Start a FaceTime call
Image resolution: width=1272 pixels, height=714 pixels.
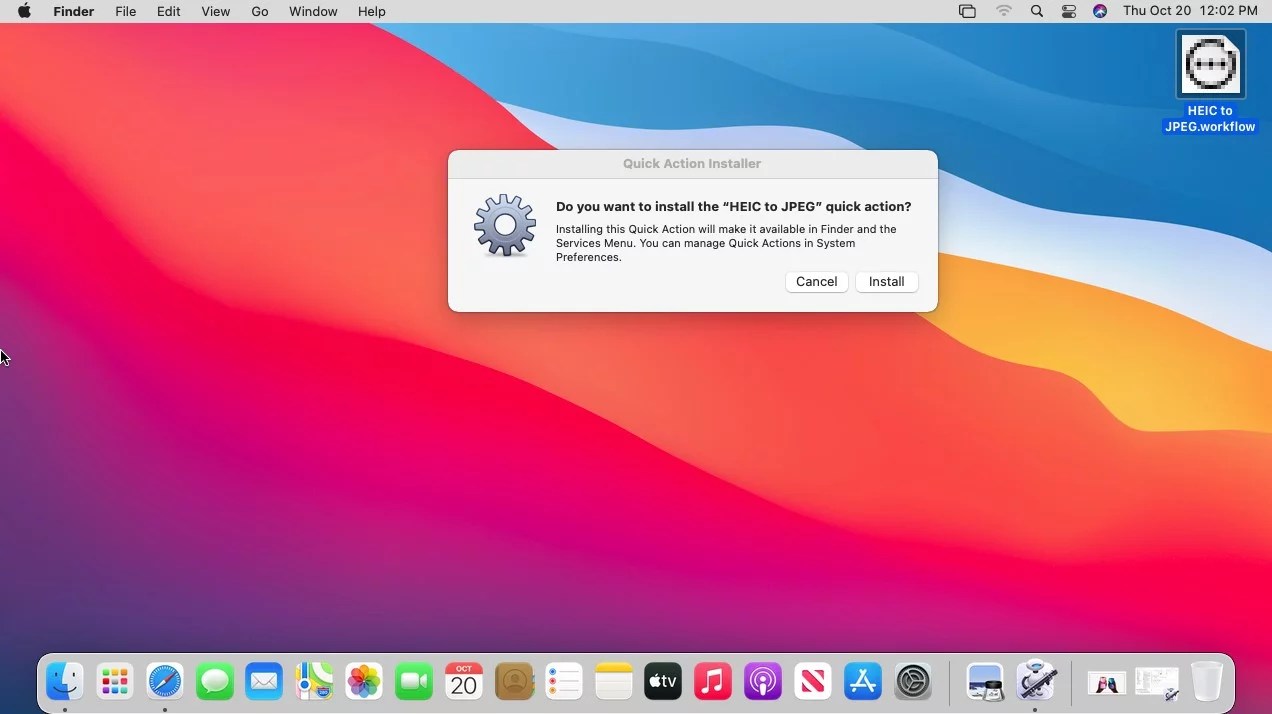(x=414, y=681)
